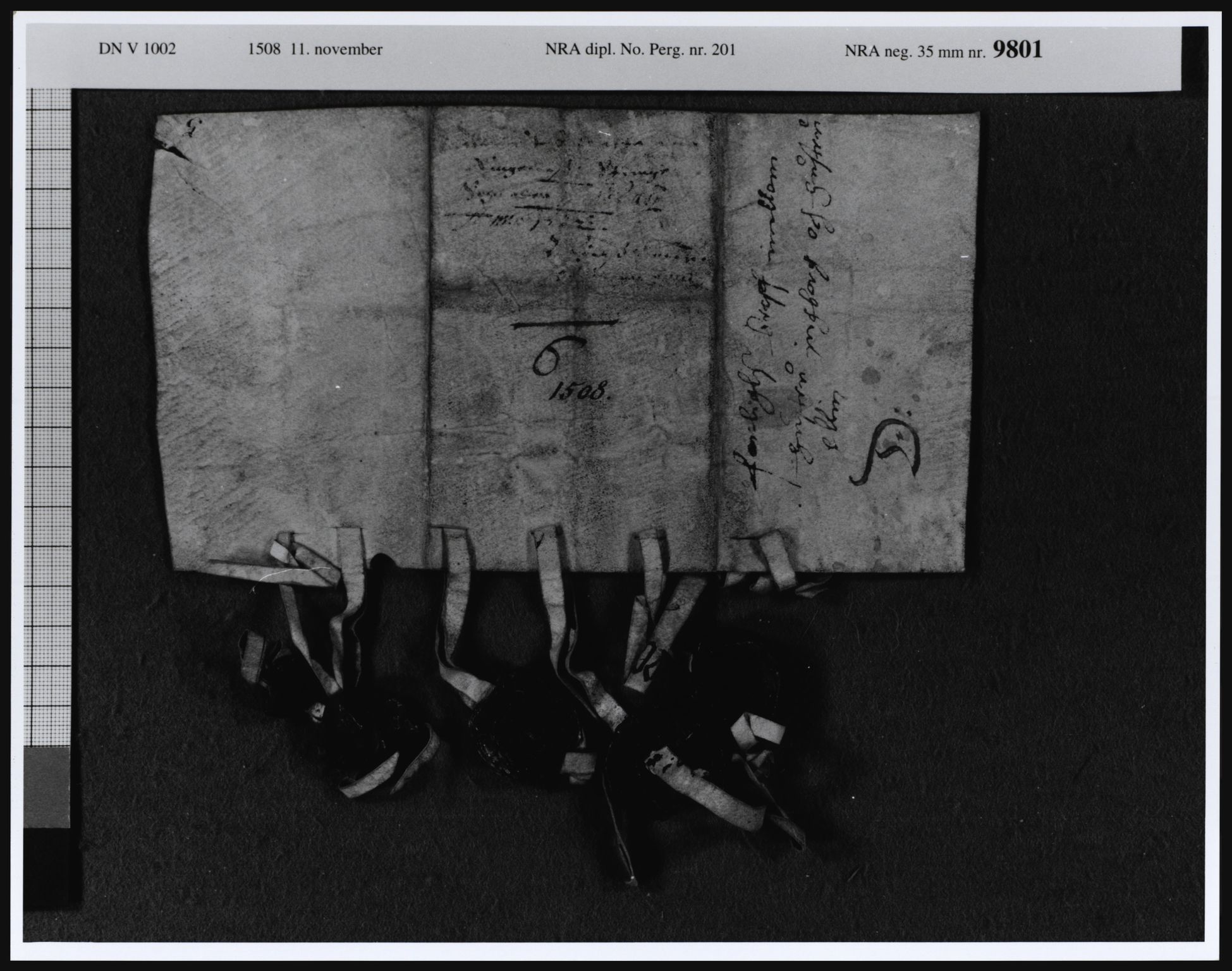
Task: Click the "NRA neg. 35 mm nr." text
Action: [916, 52]
